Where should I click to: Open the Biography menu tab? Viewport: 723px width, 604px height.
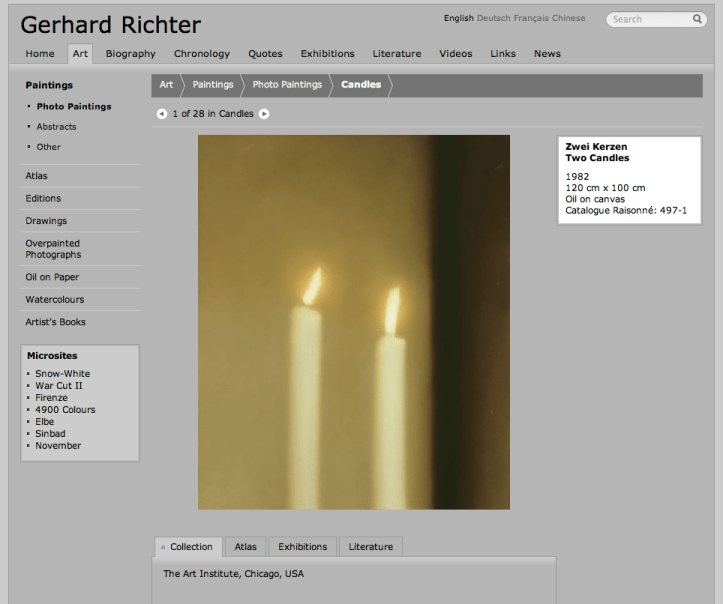click(x=131, y=54)
